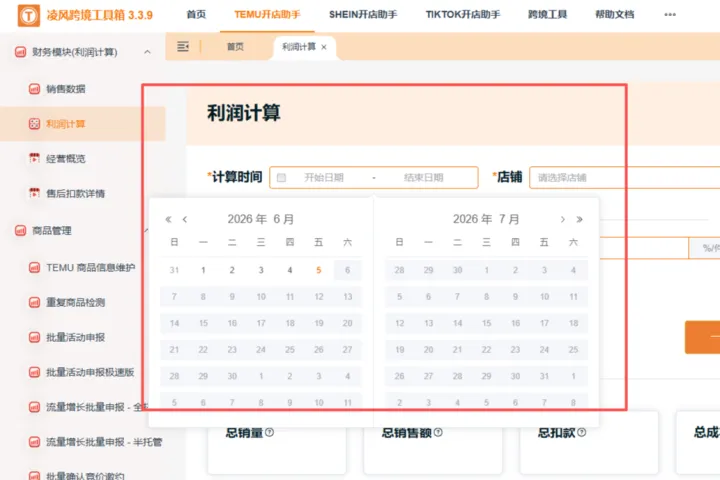Open the 帮助文档 menu

tap(614, 15)
